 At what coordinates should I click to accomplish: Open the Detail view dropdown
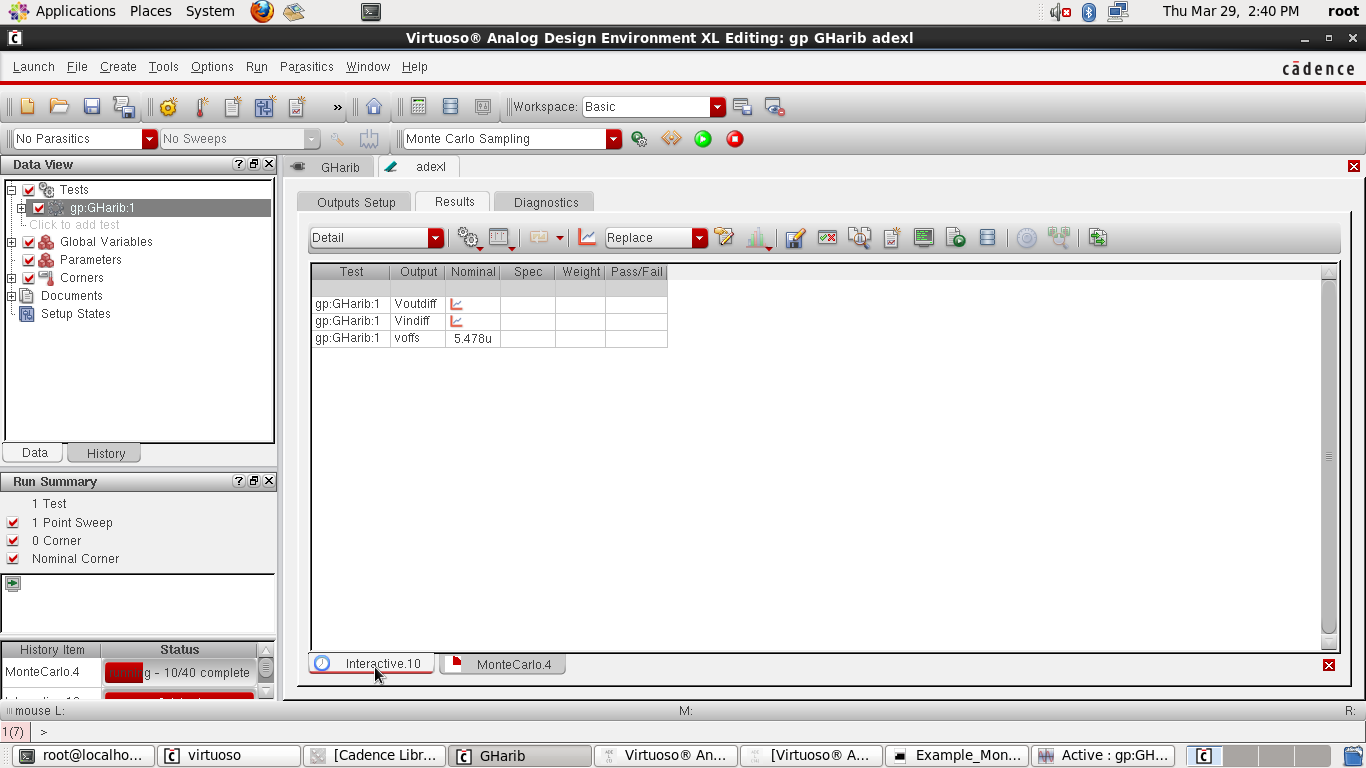(x=436, y=238)
